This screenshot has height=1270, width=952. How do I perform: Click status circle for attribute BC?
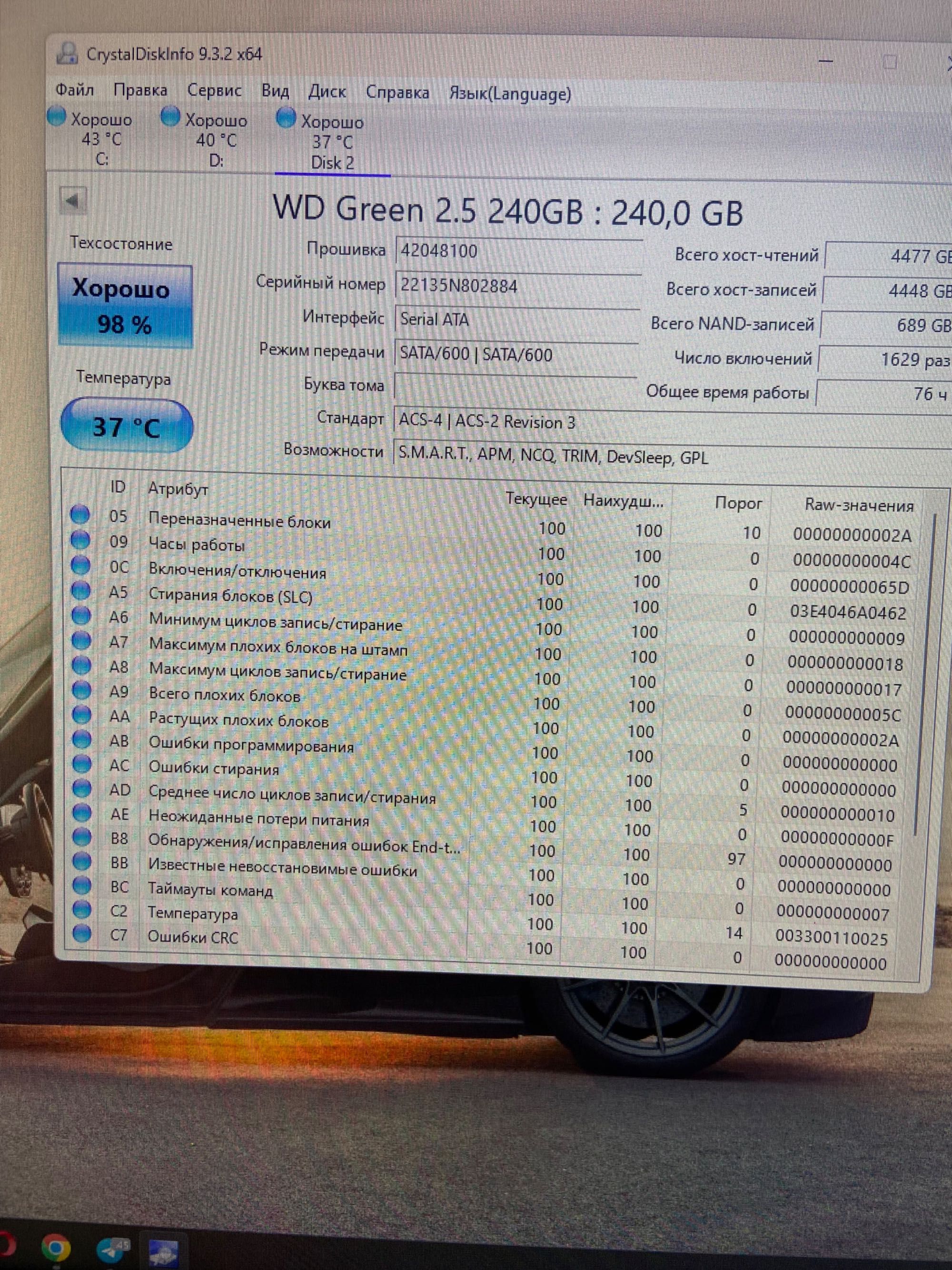click(x=81, y=885)
